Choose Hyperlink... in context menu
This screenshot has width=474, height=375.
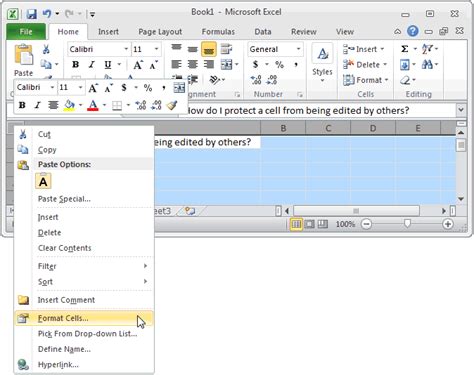[x=84, y=365]
